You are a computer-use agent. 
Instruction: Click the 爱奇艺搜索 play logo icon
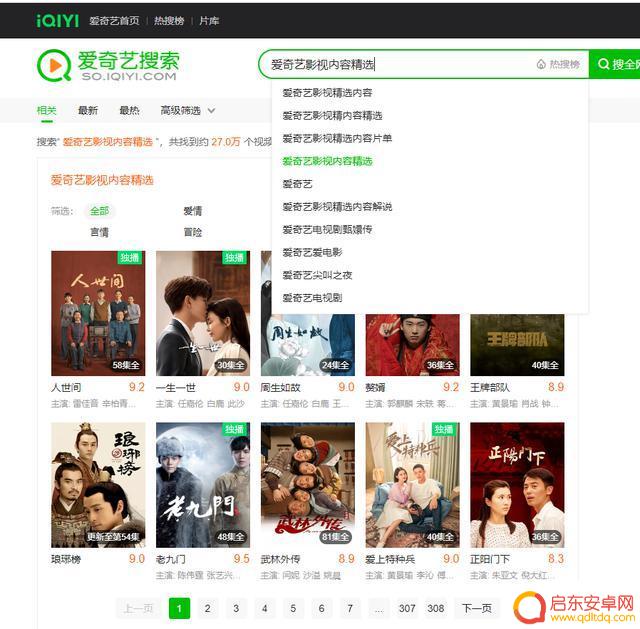pos(54,65)
